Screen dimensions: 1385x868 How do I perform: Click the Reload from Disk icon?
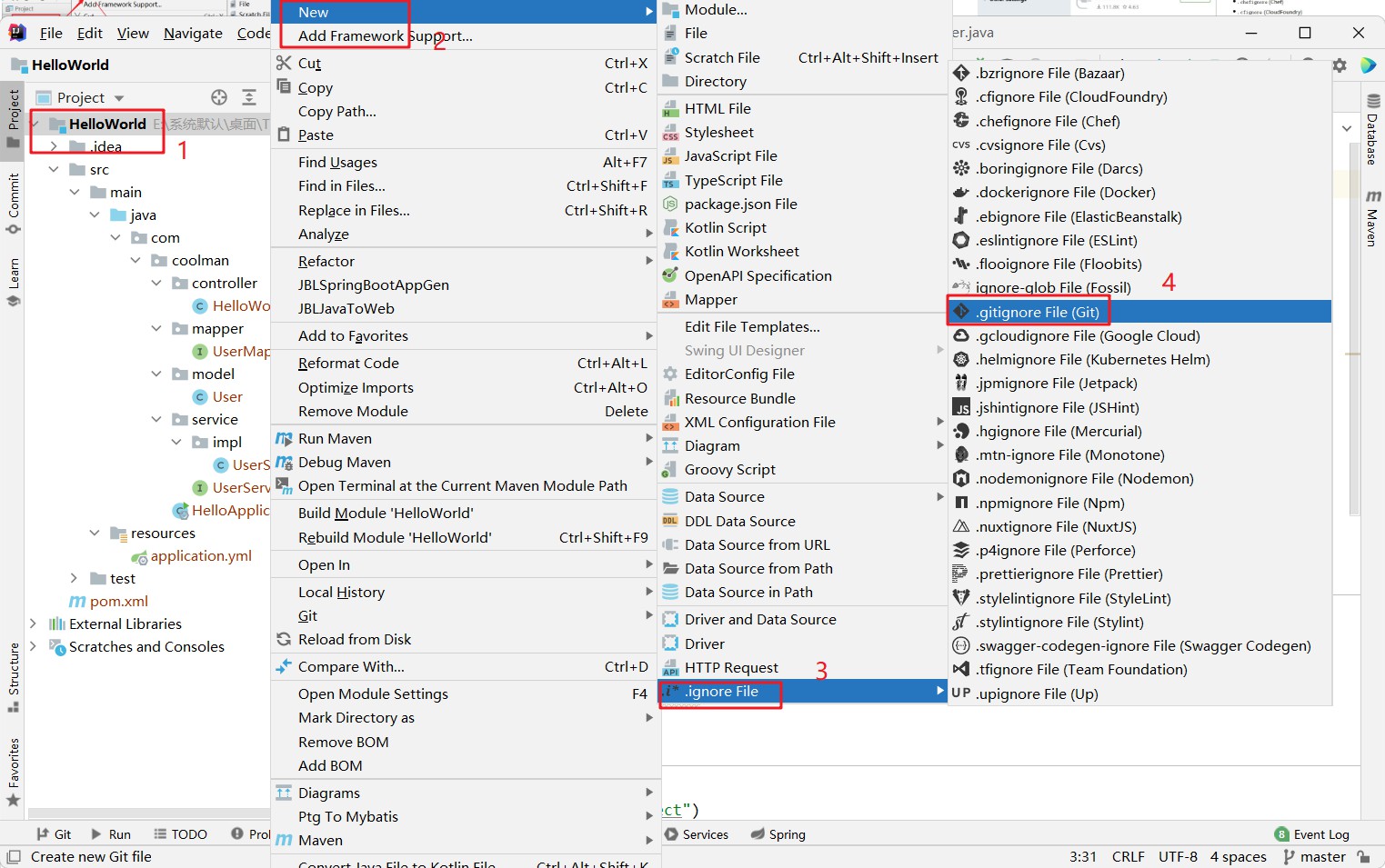point(284,639)
